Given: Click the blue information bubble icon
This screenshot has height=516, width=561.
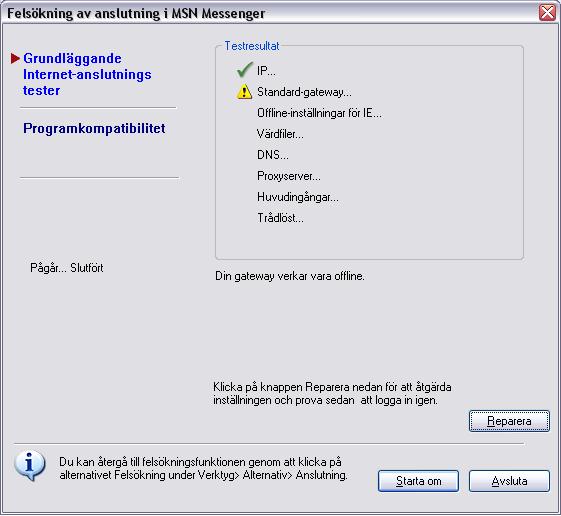Looking at the screenshot, I should [x=30, y=466].
